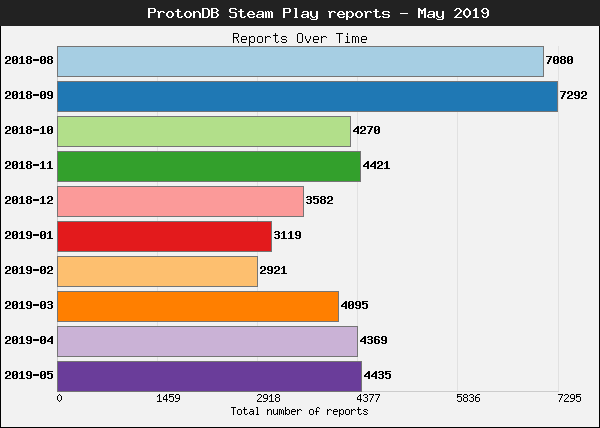Click the value label '7080'

coord(559,60)
